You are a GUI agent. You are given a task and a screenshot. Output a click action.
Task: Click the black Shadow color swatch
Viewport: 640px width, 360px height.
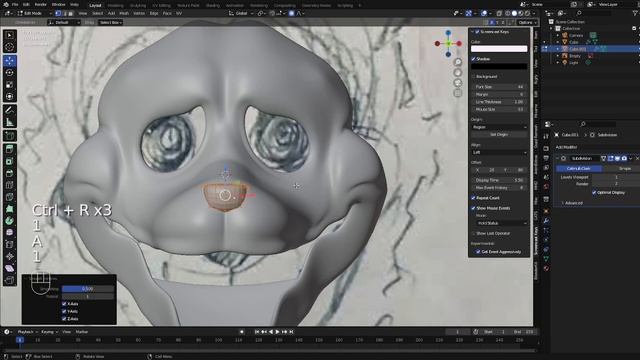click(499, 66)
